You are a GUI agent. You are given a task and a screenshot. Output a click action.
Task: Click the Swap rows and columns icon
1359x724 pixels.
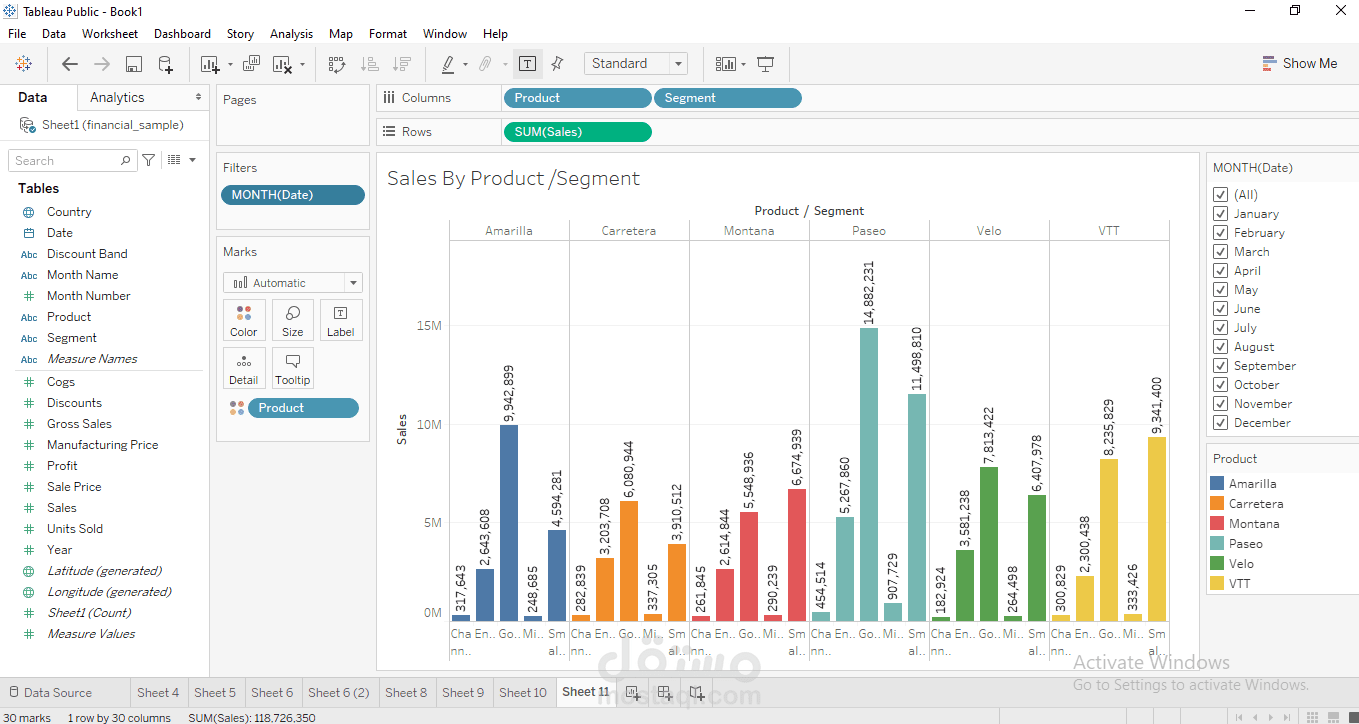337,64
